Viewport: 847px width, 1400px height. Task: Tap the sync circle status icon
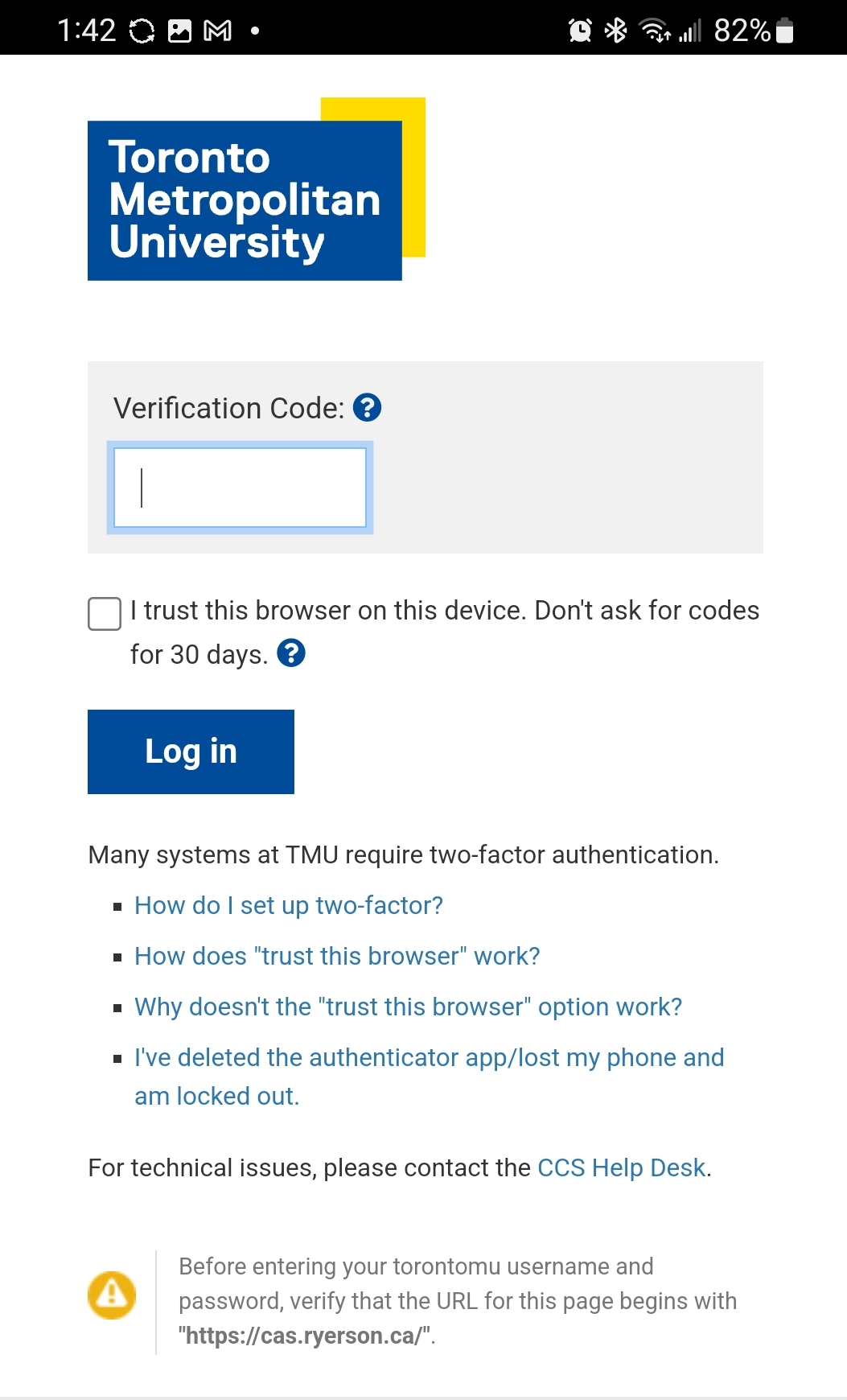[142, 31]
